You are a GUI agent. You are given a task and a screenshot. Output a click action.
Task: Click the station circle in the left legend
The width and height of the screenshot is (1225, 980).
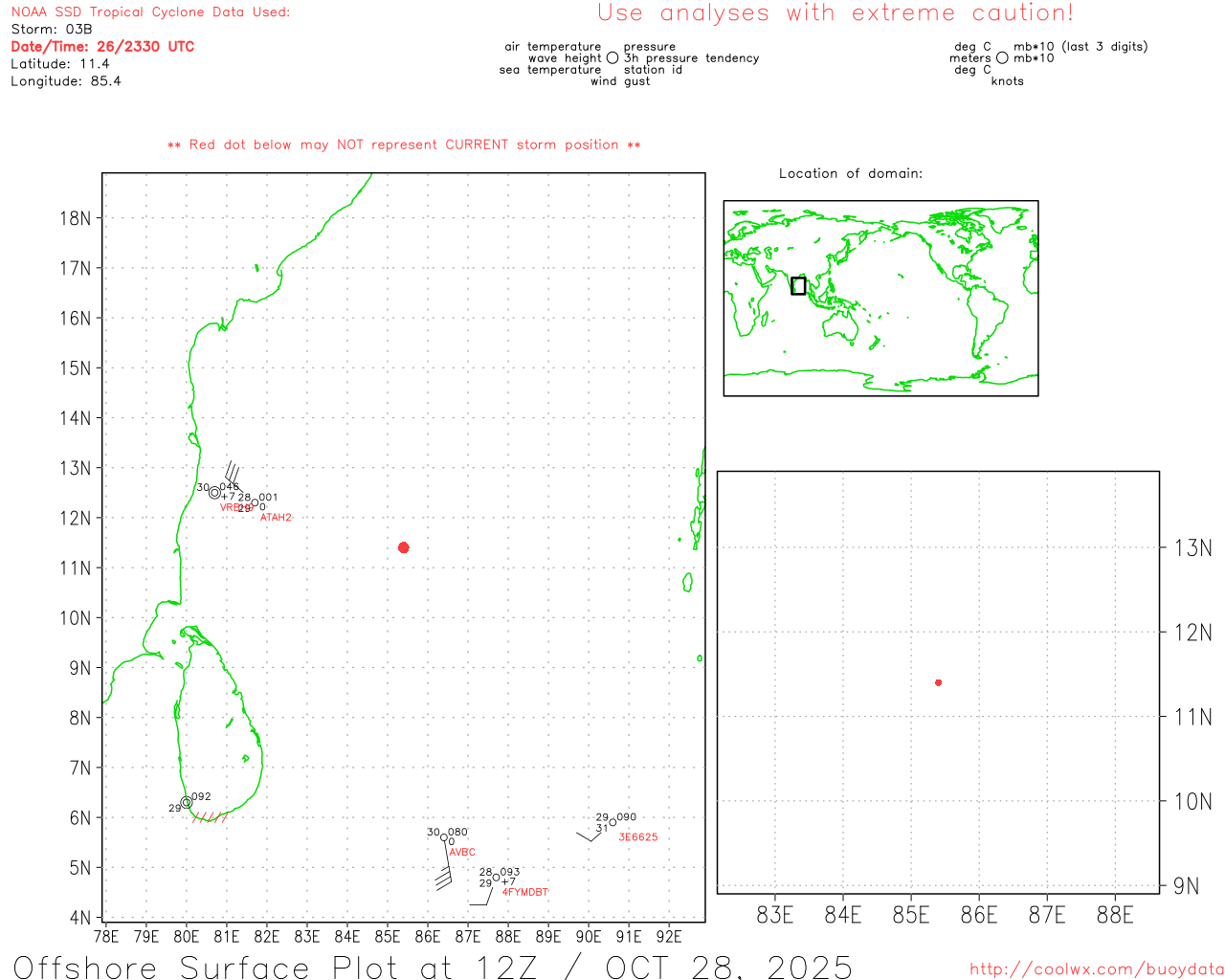click(x=612, y=57)
